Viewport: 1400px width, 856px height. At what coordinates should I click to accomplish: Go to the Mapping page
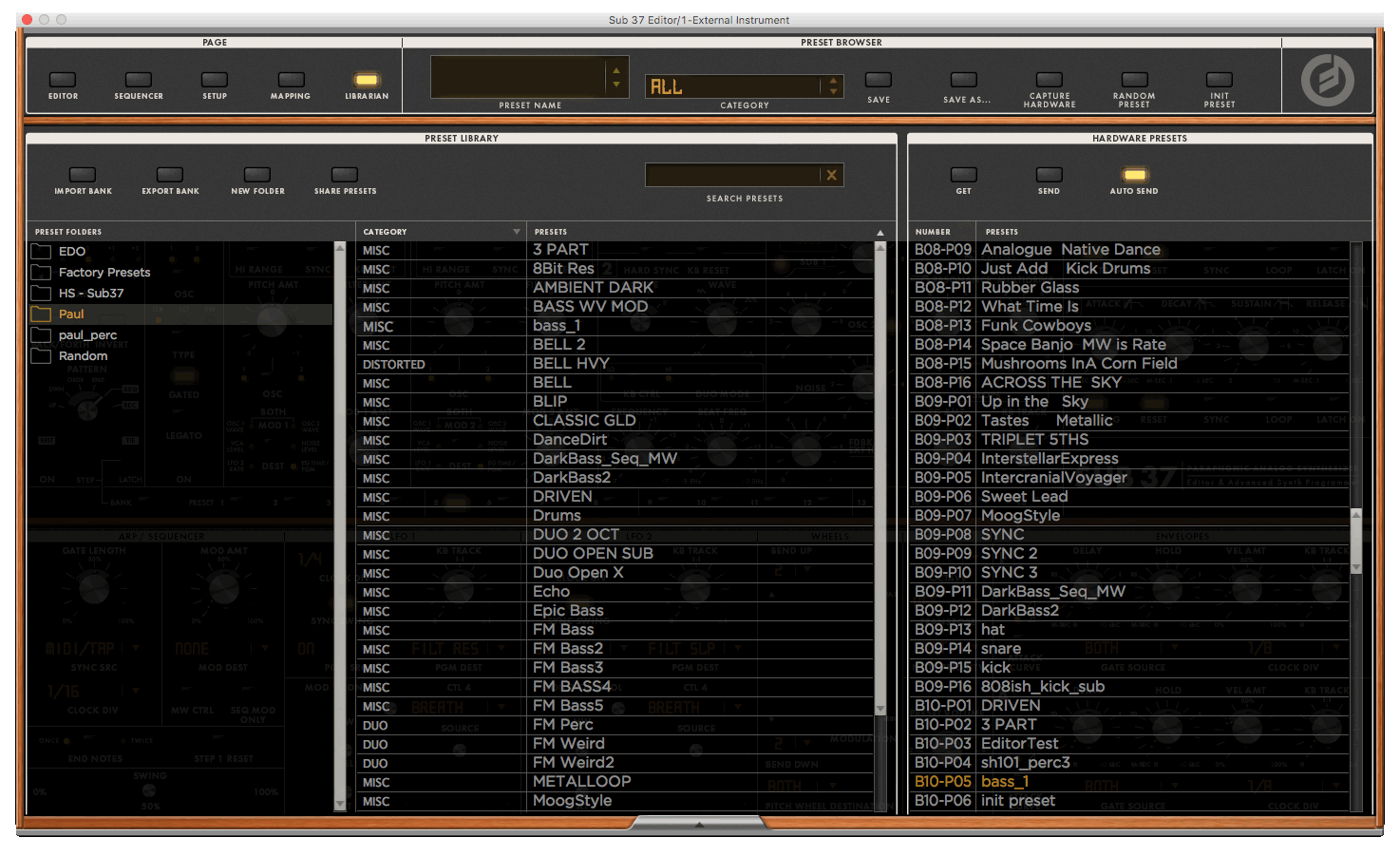tap(291, 81)
